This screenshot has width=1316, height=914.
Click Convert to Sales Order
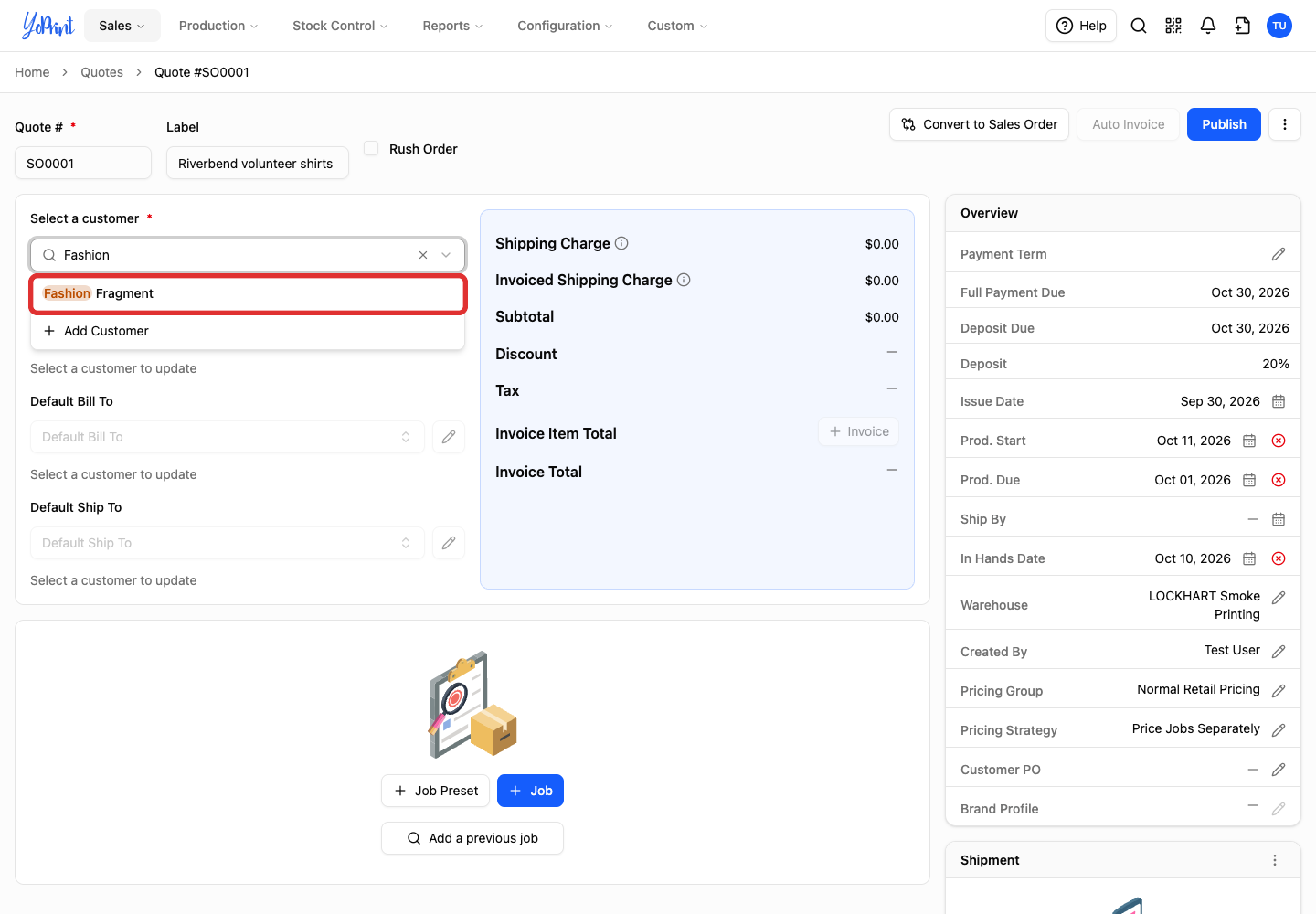tap(979, 124)
